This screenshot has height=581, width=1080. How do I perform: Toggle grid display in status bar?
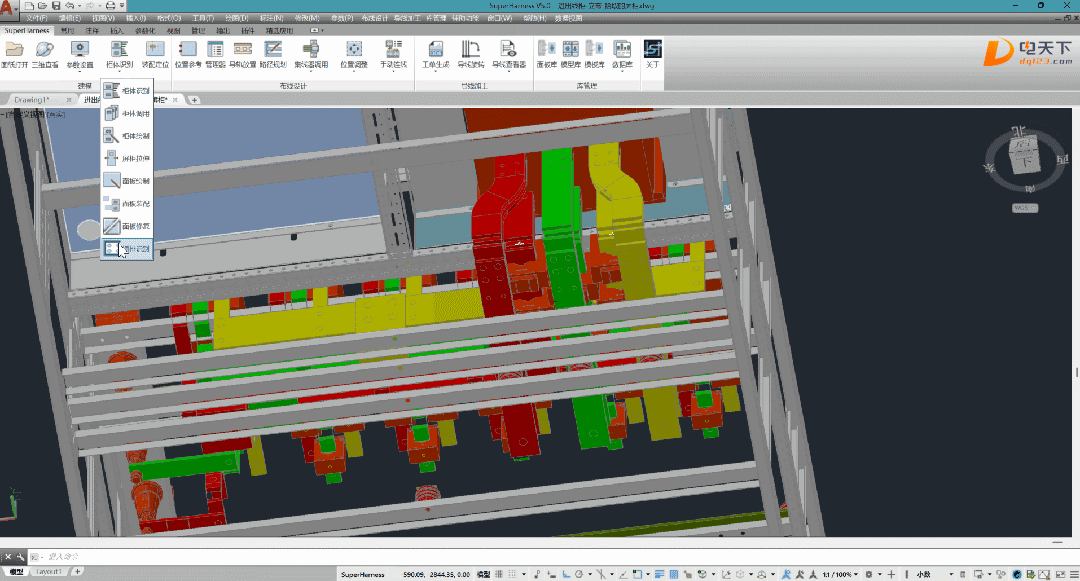[499, 574]
